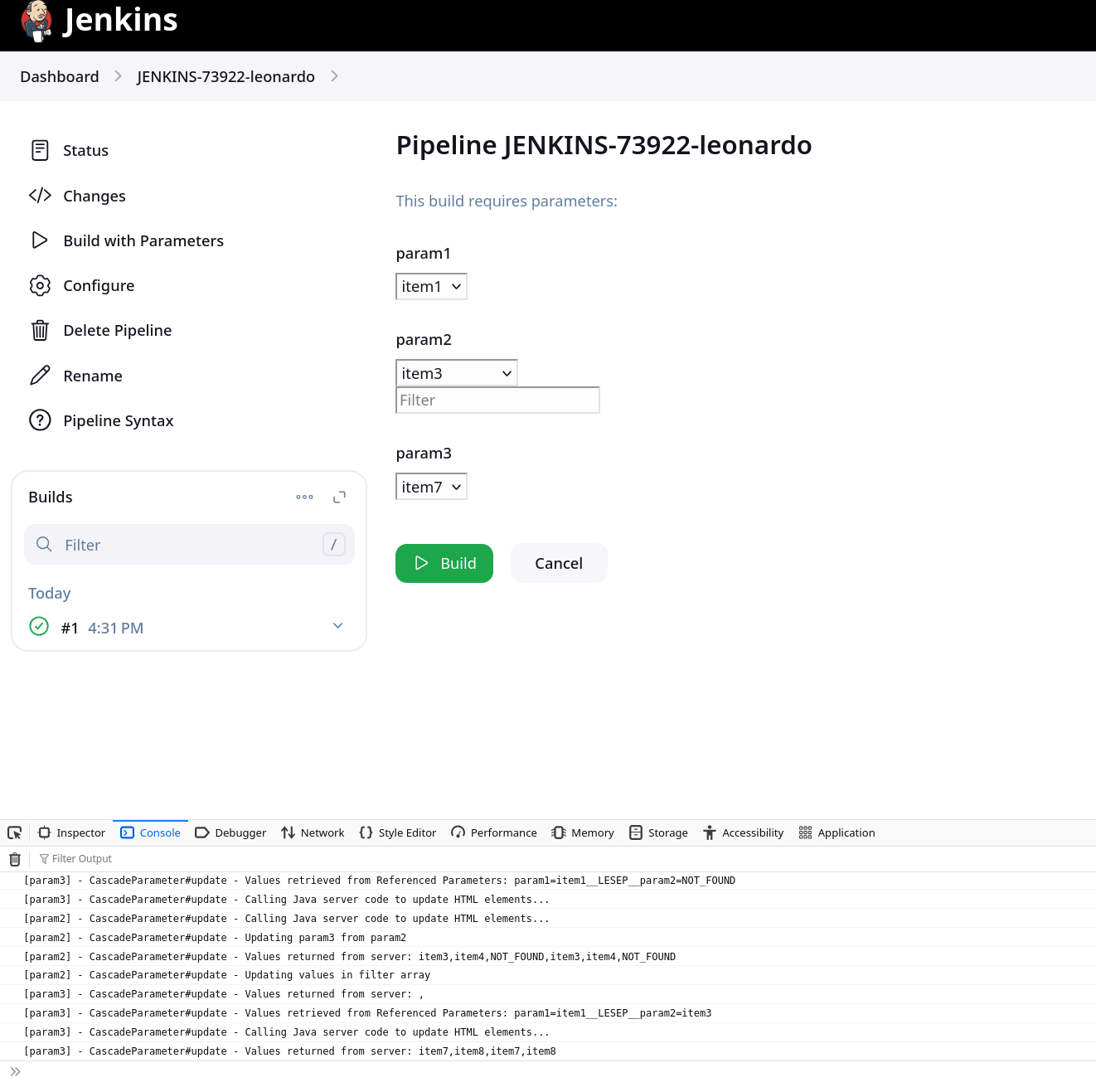Open Pipeline Syntax help icon

click(40, 420)
